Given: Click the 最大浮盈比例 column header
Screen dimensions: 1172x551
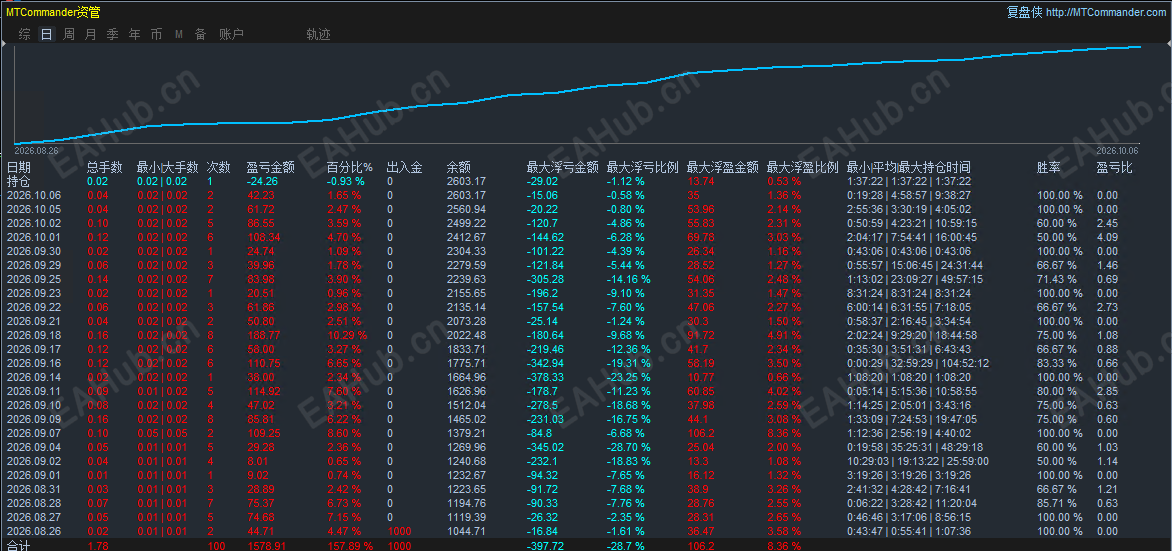Looking at the screenshot, I should coord(803,167).
